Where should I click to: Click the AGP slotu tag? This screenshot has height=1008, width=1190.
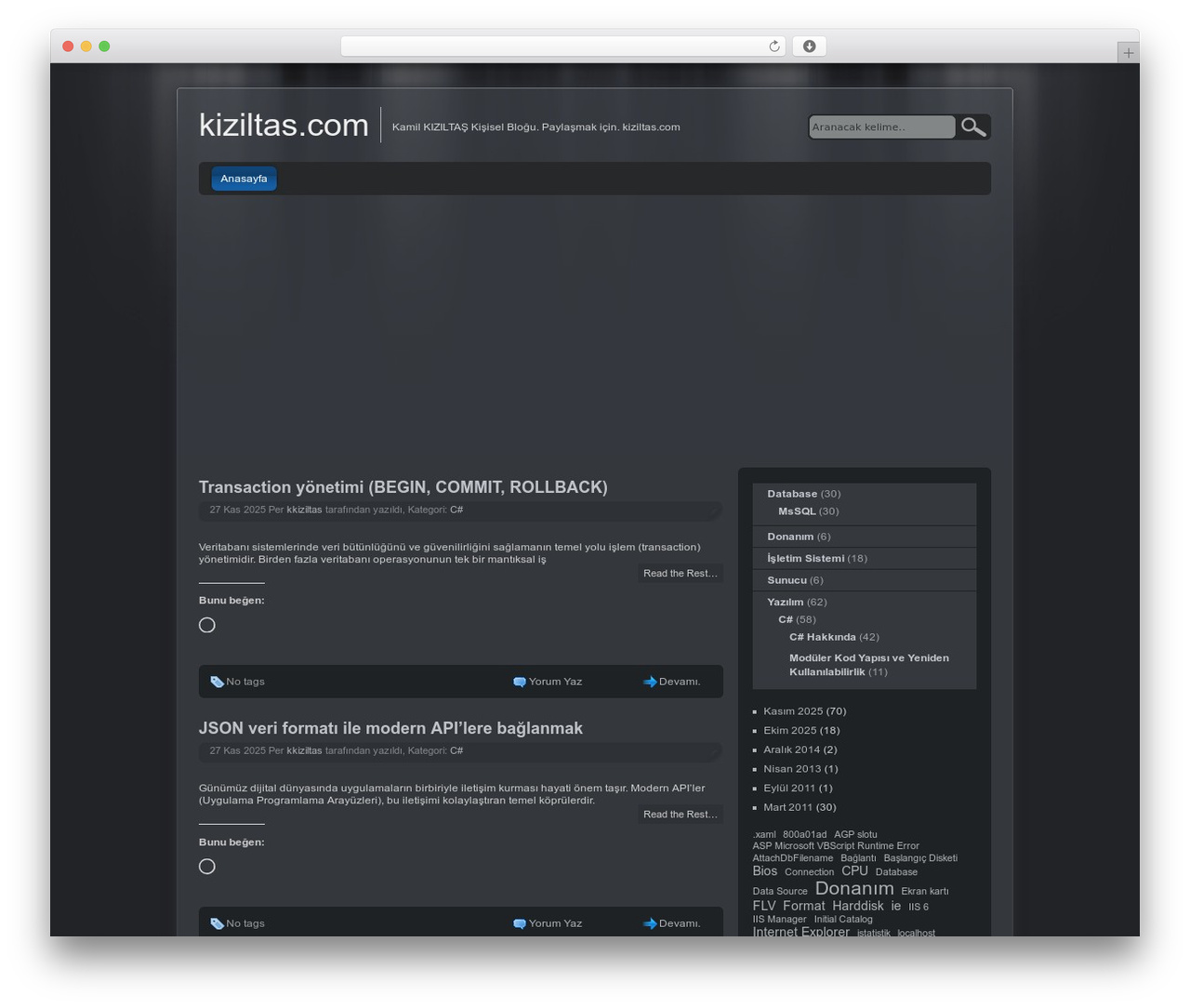tap(855, 834)
